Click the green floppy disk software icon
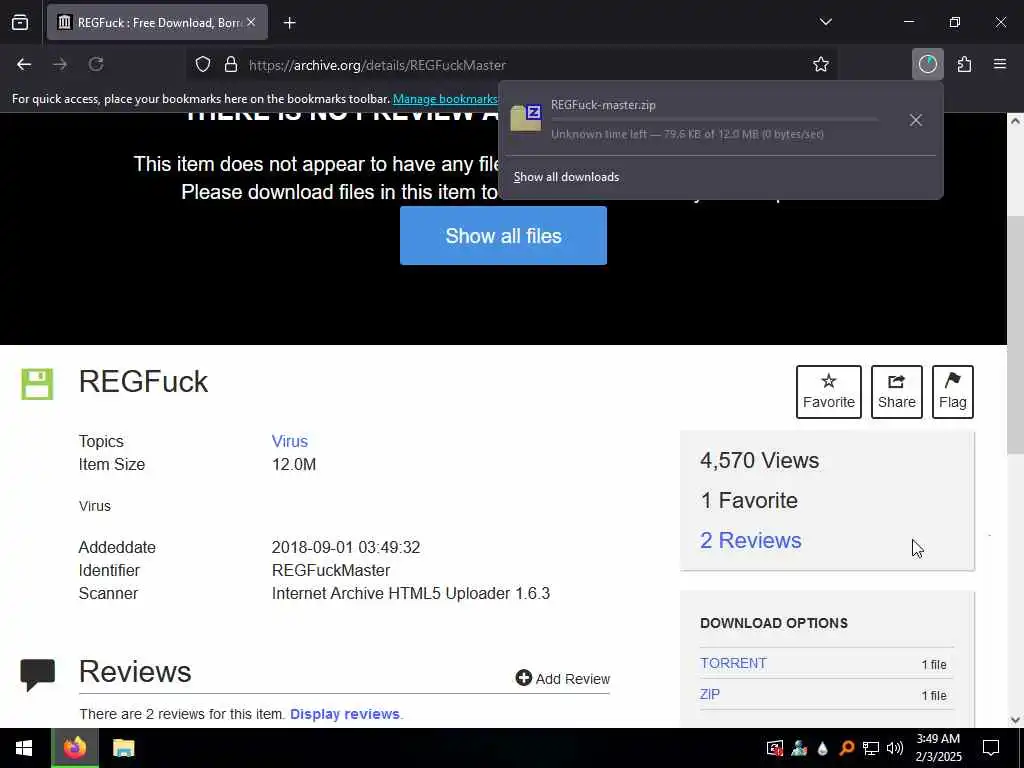The height and width of the screenshot is (768, 1024). pyautogui.click(x=37, y=384)
